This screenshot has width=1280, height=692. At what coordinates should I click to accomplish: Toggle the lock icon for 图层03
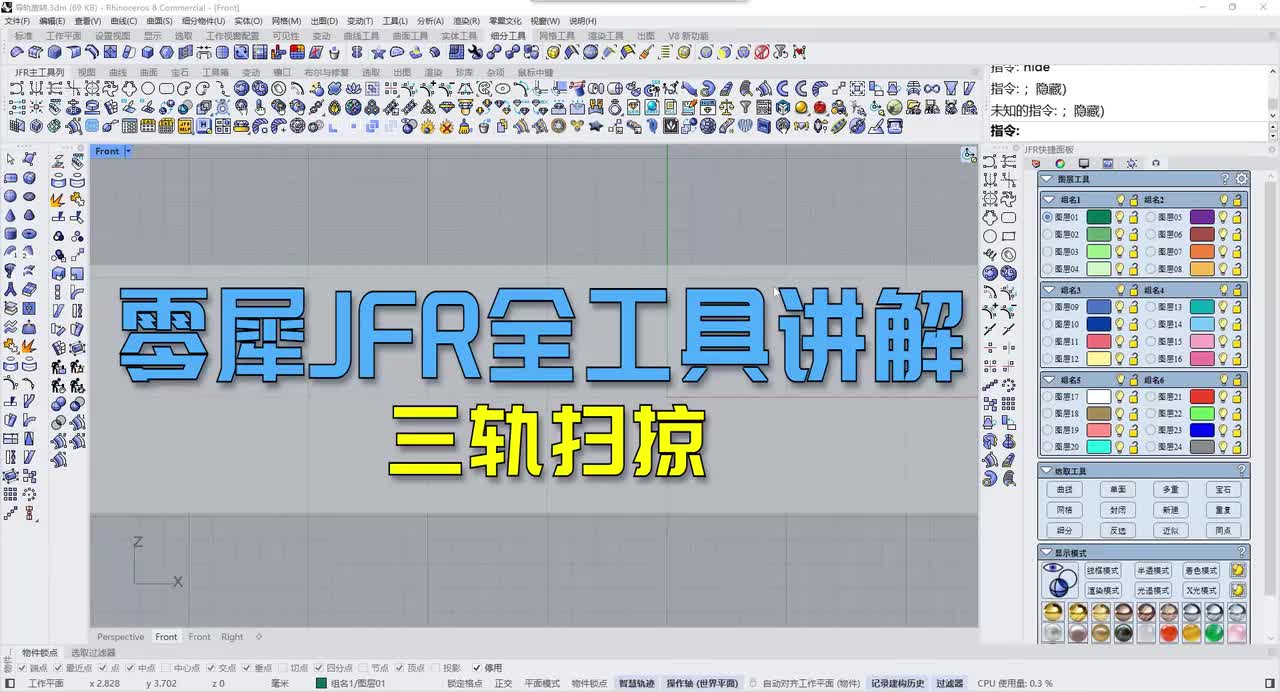point(1134,251)
